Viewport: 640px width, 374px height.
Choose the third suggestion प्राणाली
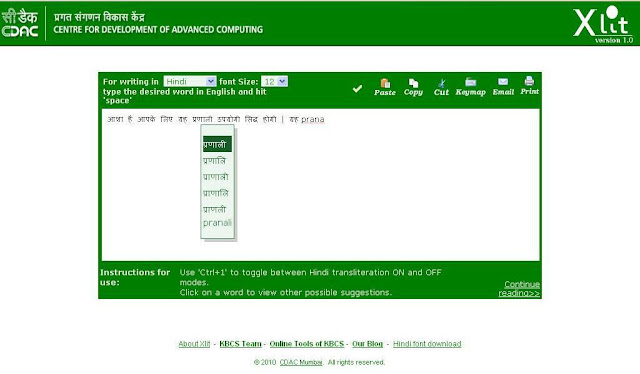click(x=216, y=177)
